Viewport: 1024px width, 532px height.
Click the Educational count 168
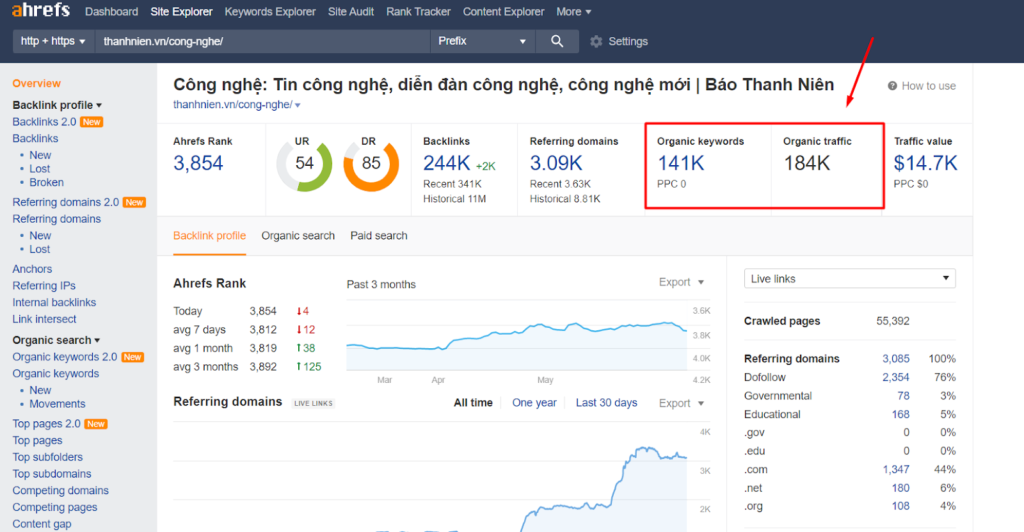point(901,415)
